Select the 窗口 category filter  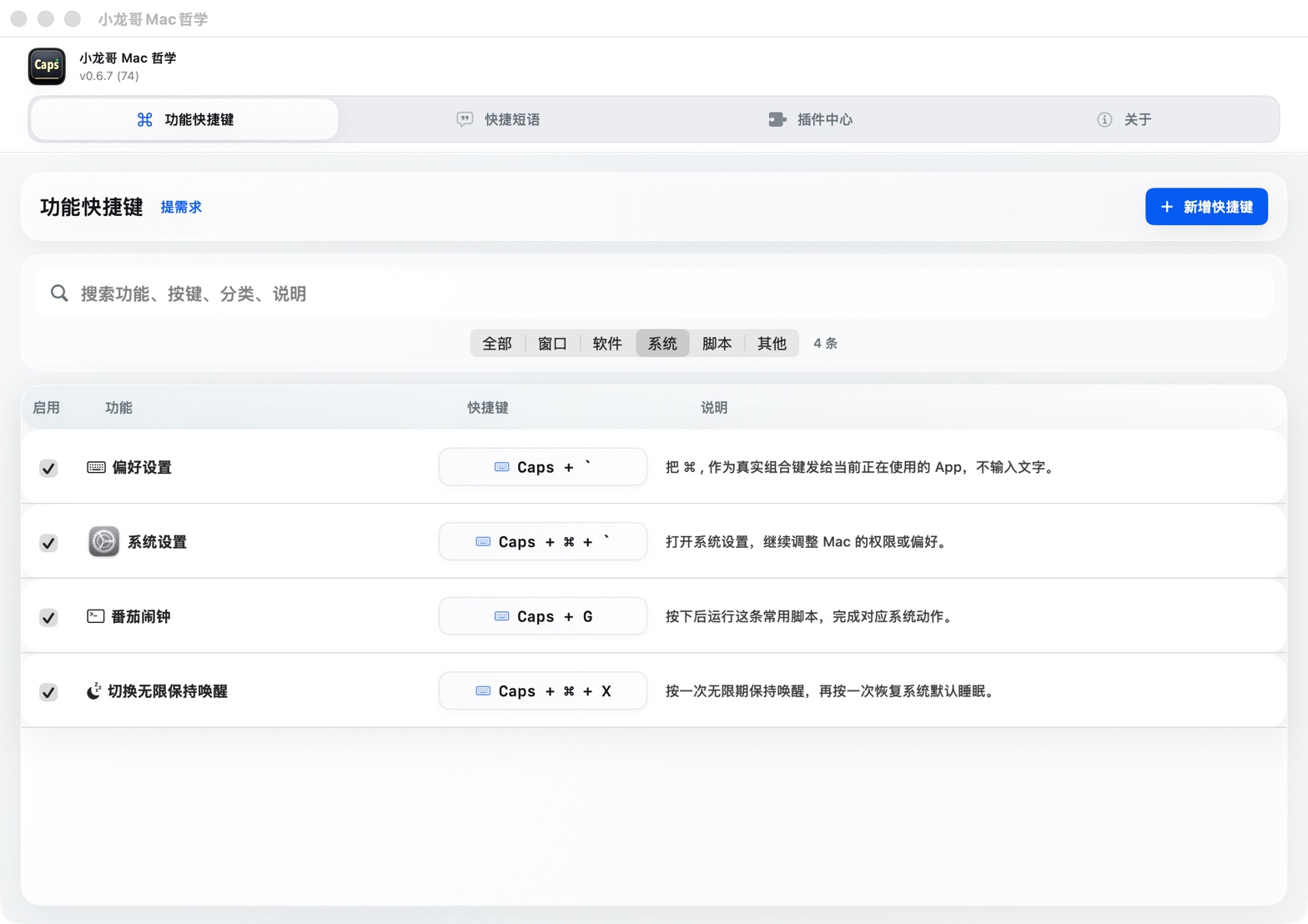(552, 344)
